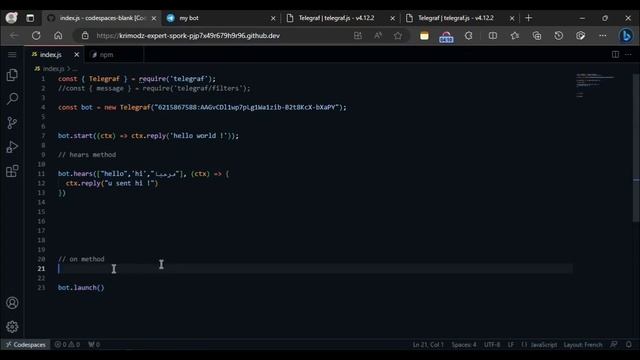The height and width of the screenshot is (360, 640).
Task: Open forwarded ports status item
Action: click(x=94, y=344)
